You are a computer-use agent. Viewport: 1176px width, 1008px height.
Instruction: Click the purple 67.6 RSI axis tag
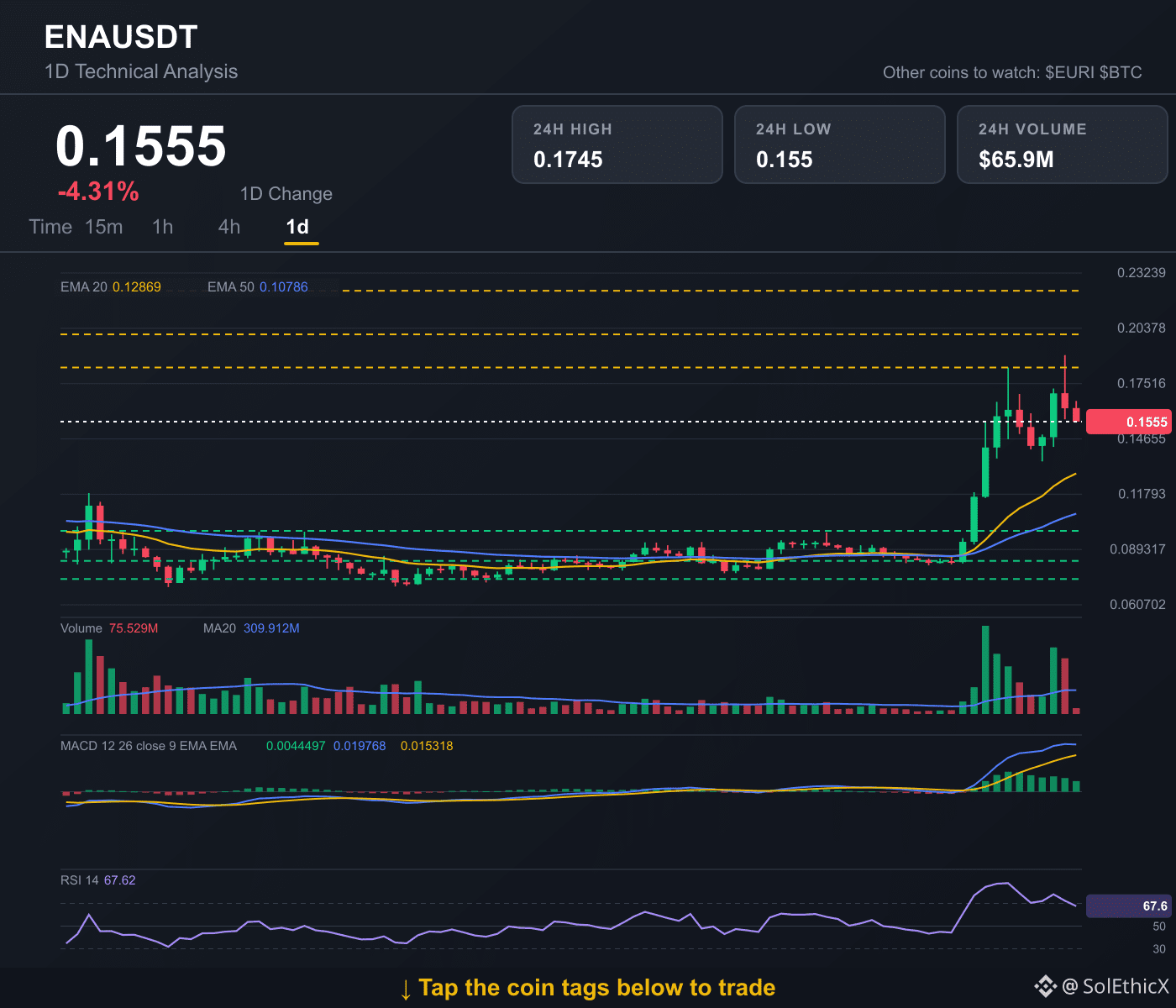[x=1128, y=906]
